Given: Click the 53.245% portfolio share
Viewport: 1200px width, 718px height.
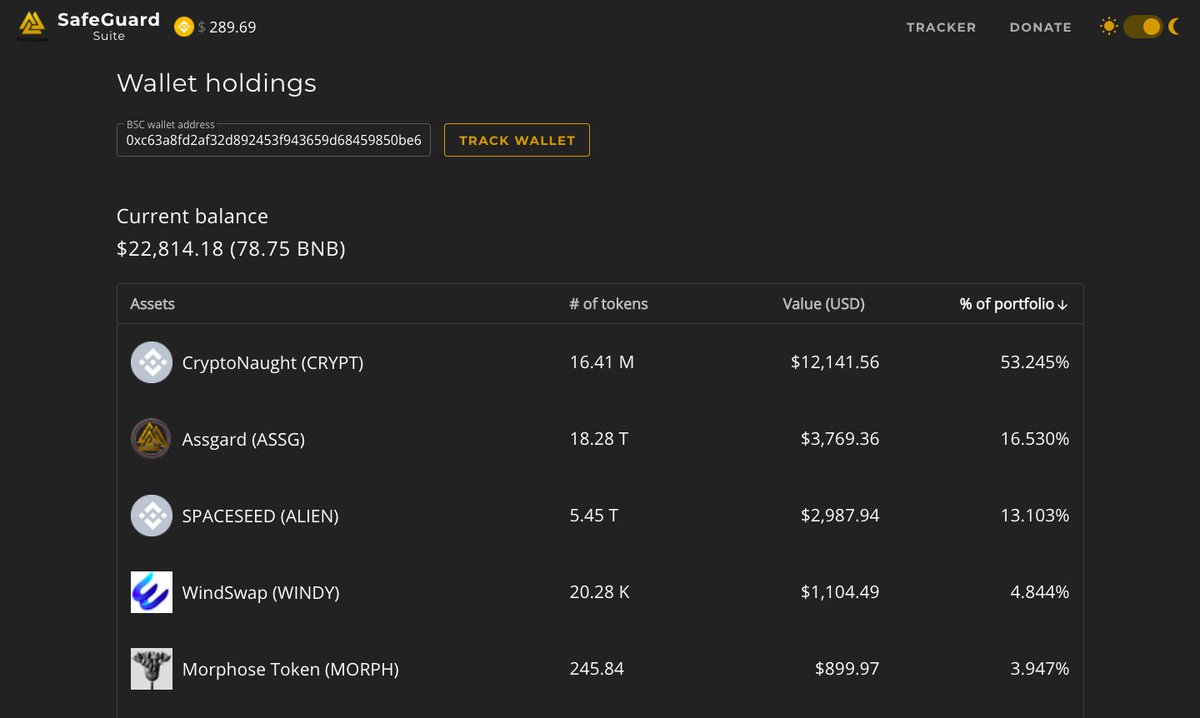Looking at the screenshot, I should (1035, 362).
